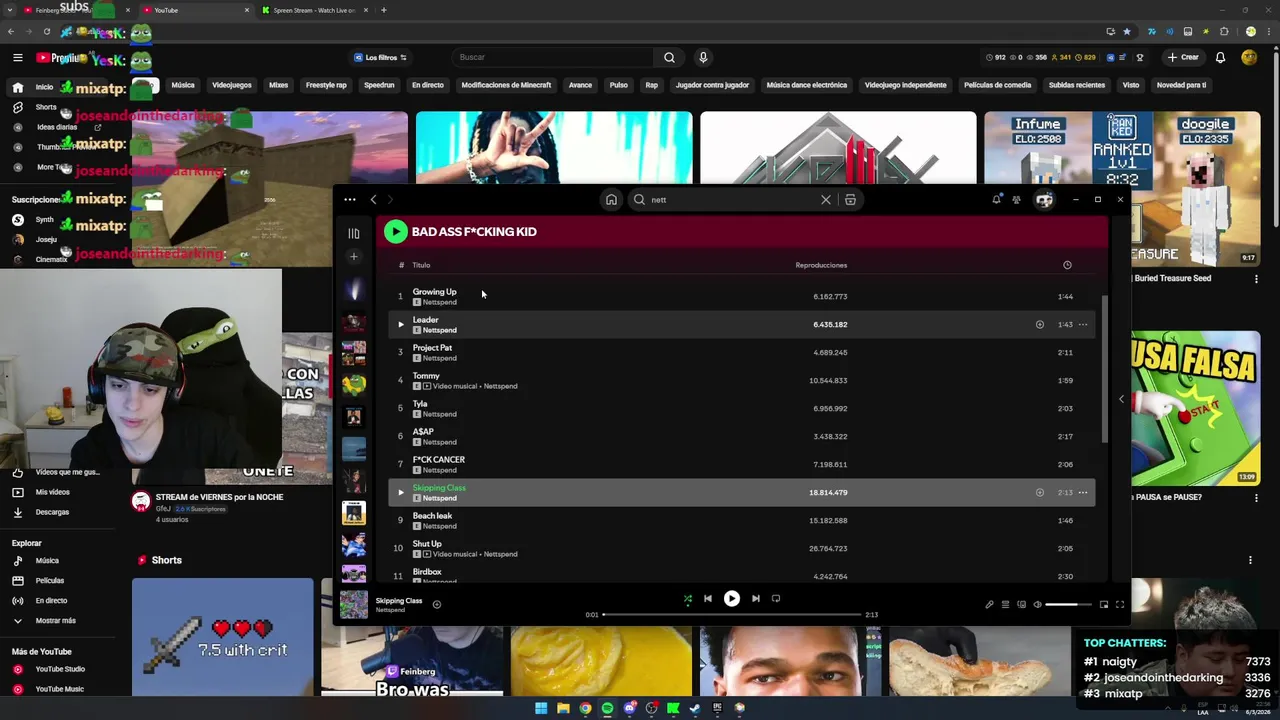Open Spotify miniplayer icon
1280x720 pixels.
coord(1104,604)
